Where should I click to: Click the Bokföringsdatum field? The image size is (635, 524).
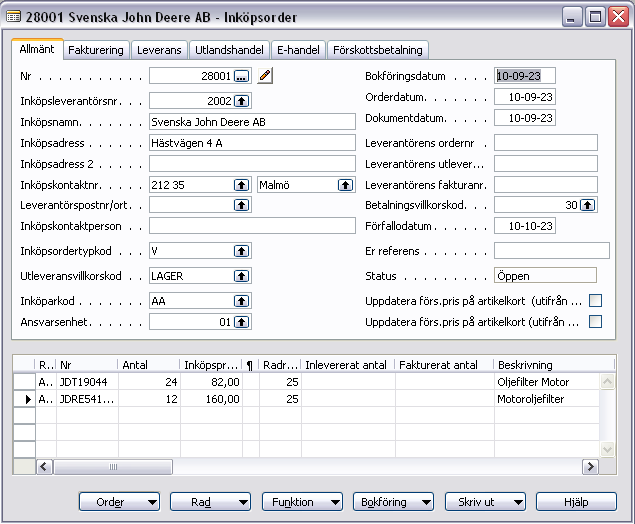[525, 76]
